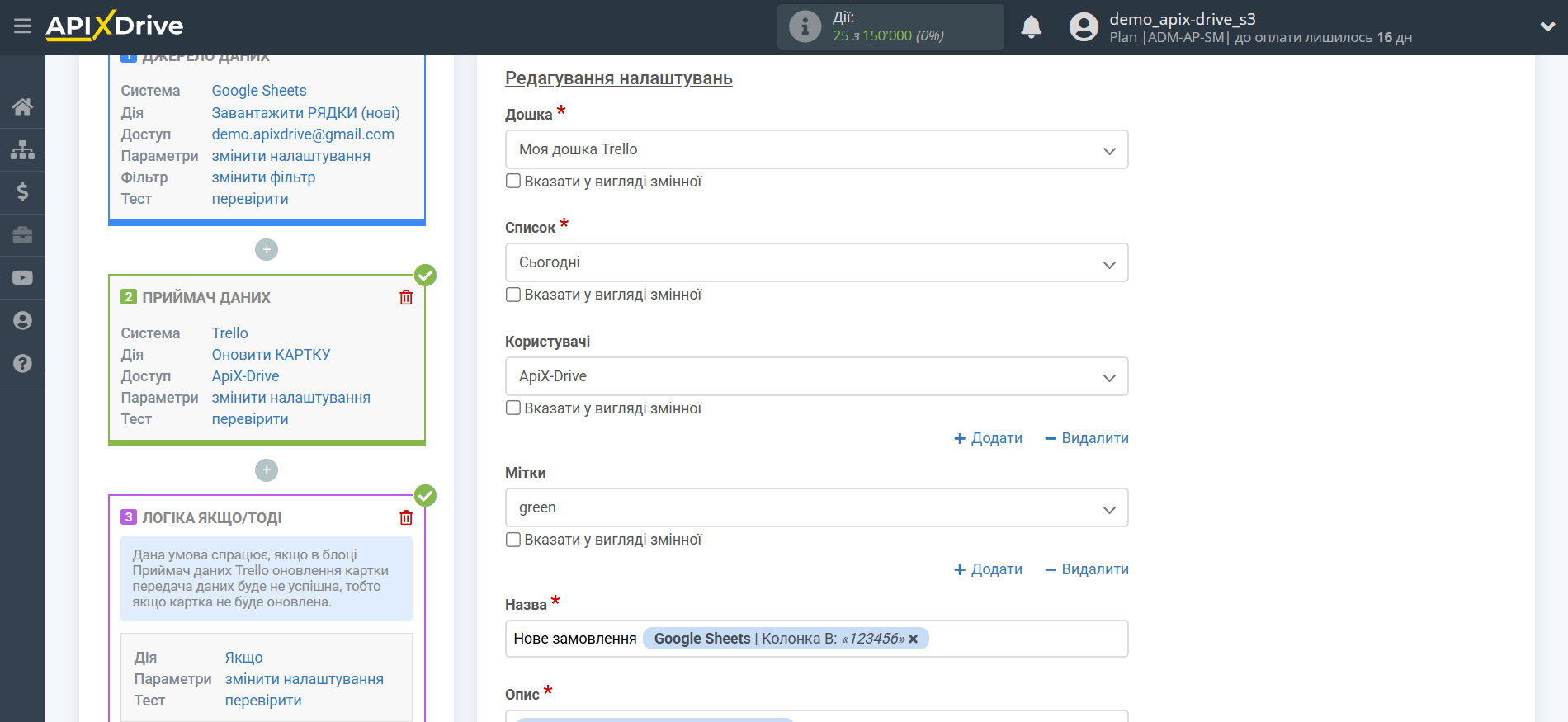Click Якщо action link
1568x722 pixels.
coord(243,658)
